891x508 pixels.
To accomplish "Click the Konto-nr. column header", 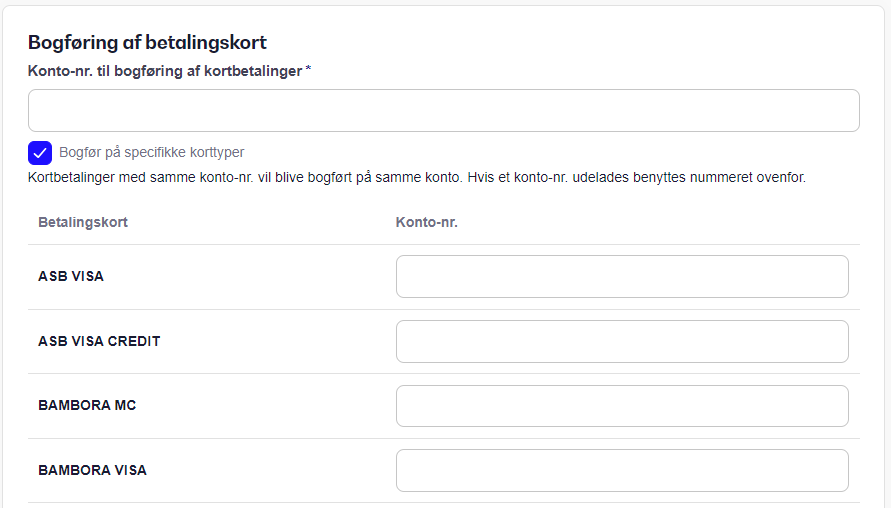I will [x=427, y=222].
